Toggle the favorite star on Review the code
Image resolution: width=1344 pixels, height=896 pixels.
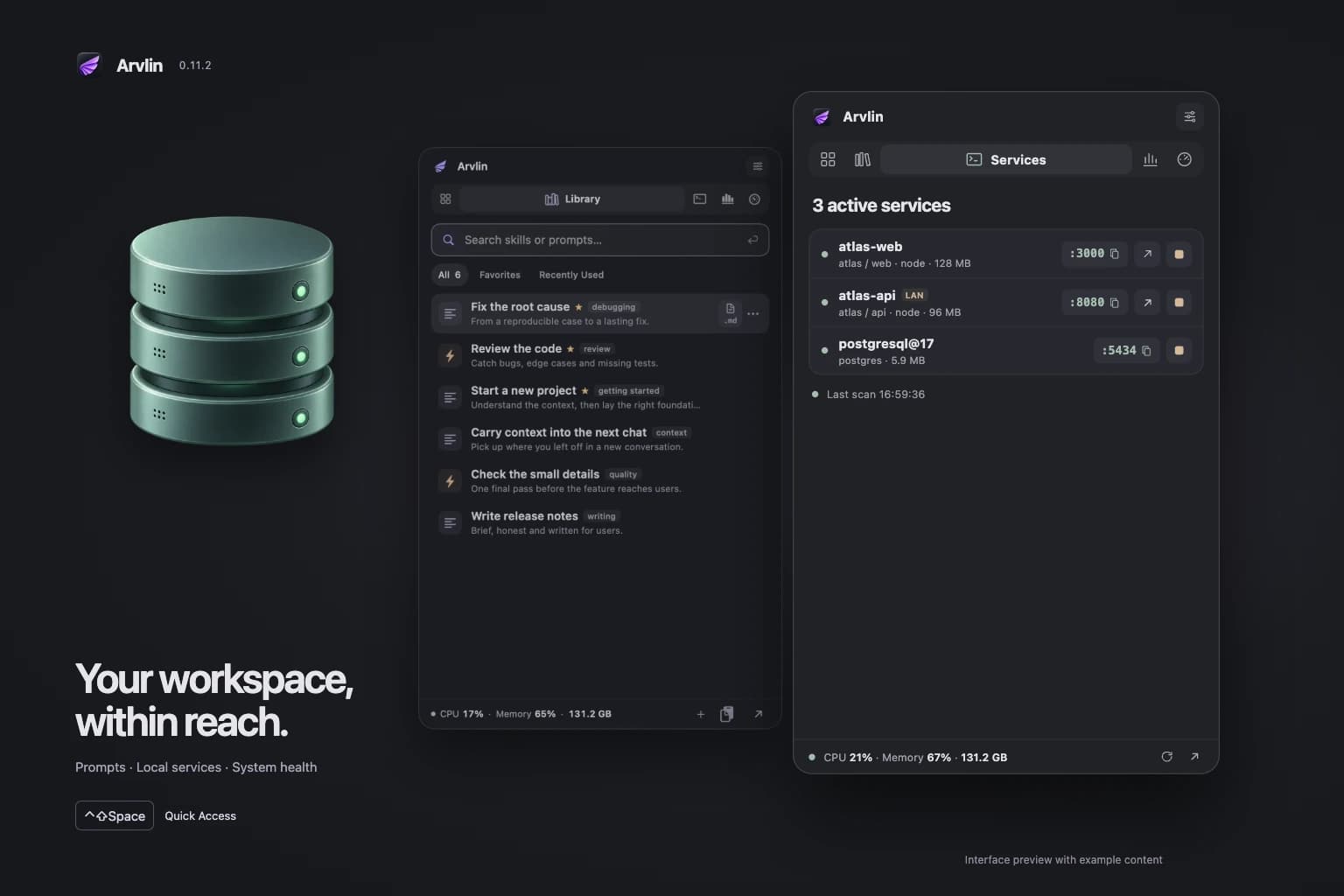tap(570, 349)
